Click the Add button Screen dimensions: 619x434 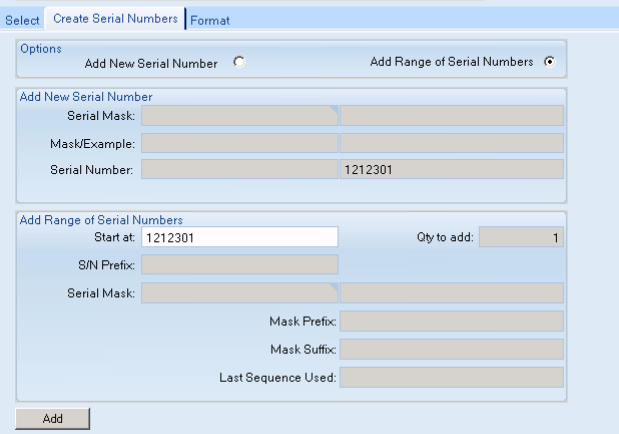click(53, 419)
